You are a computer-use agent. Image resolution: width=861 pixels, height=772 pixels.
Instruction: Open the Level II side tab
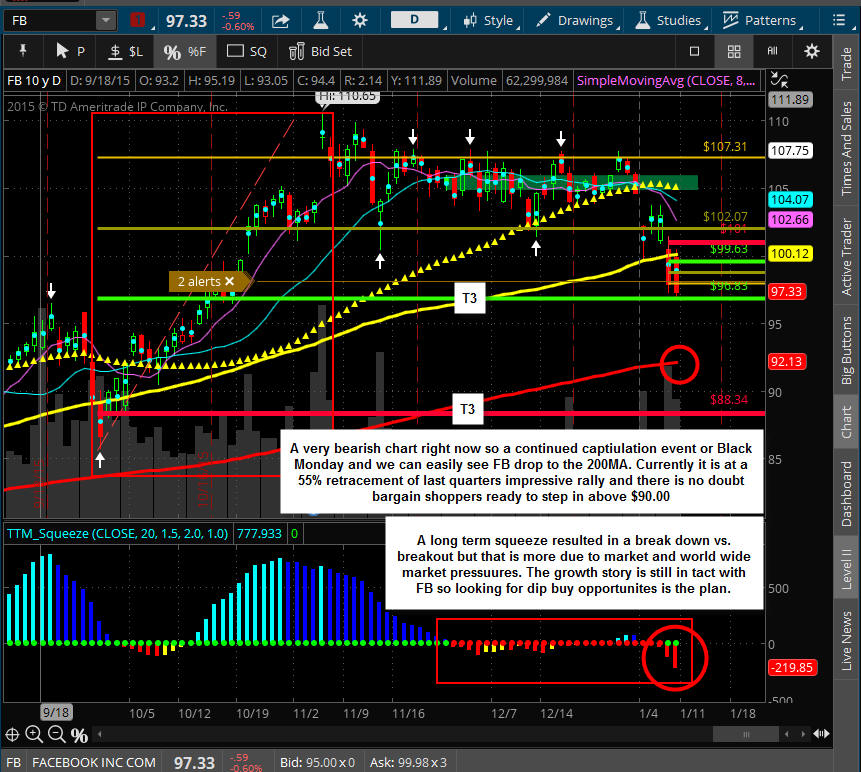[x=846, y=568]
